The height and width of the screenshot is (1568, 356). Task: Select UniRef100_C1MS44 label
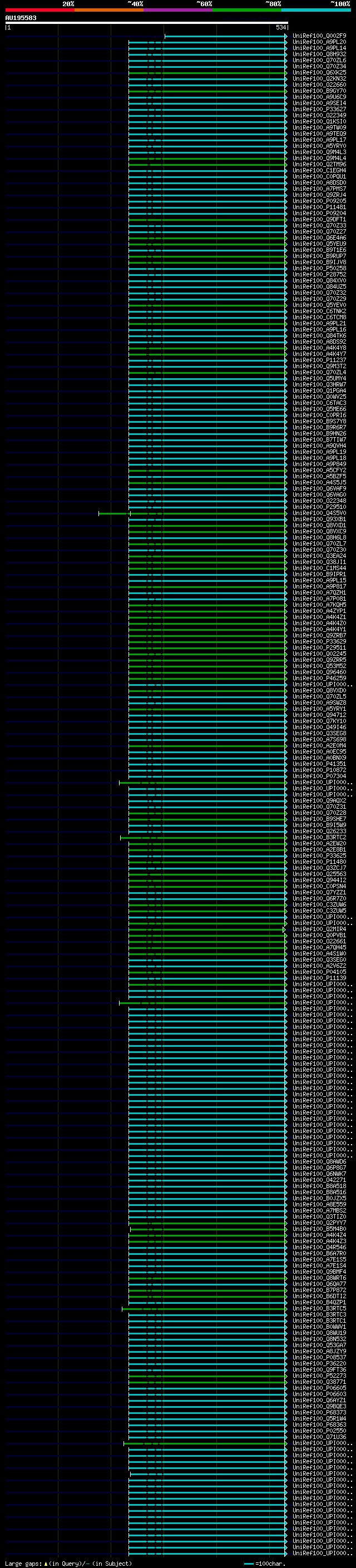[x=319, y=568]
